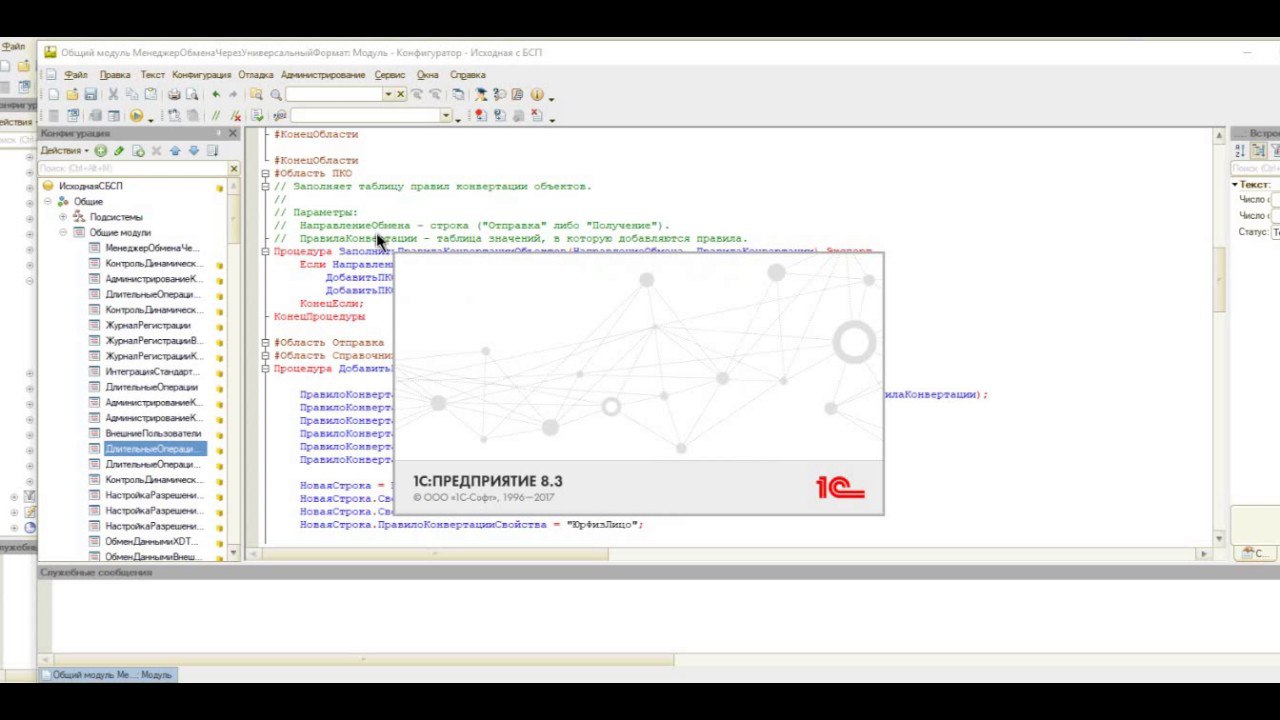Open the procedure list combo box arrow

(445, 115)
